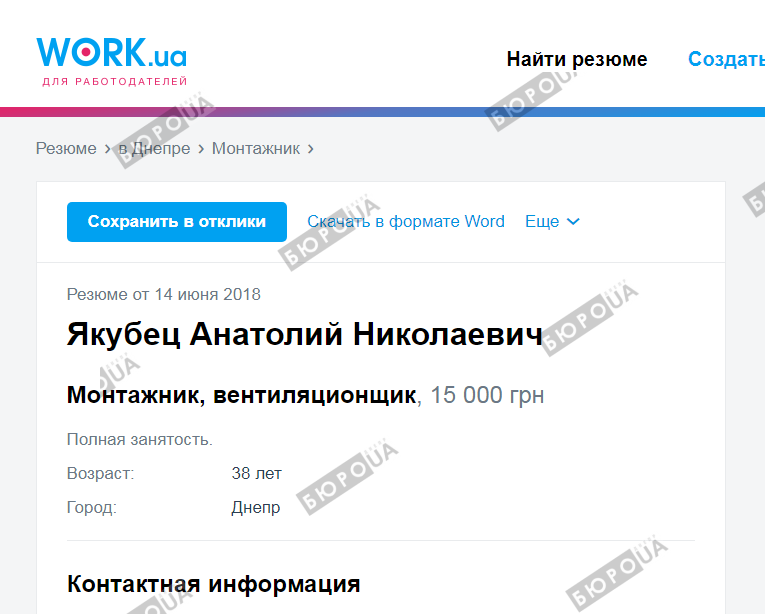The image size is (765, 614).
Task: Open the Найти резюме menu item
Action: [x=576, y=59]
